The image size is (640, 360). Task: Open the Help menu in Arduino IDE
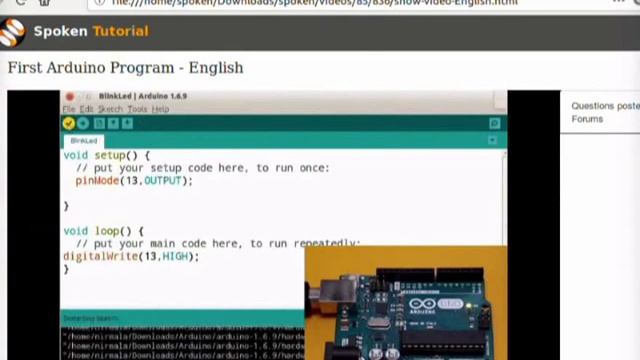click(x=160, y=109)
